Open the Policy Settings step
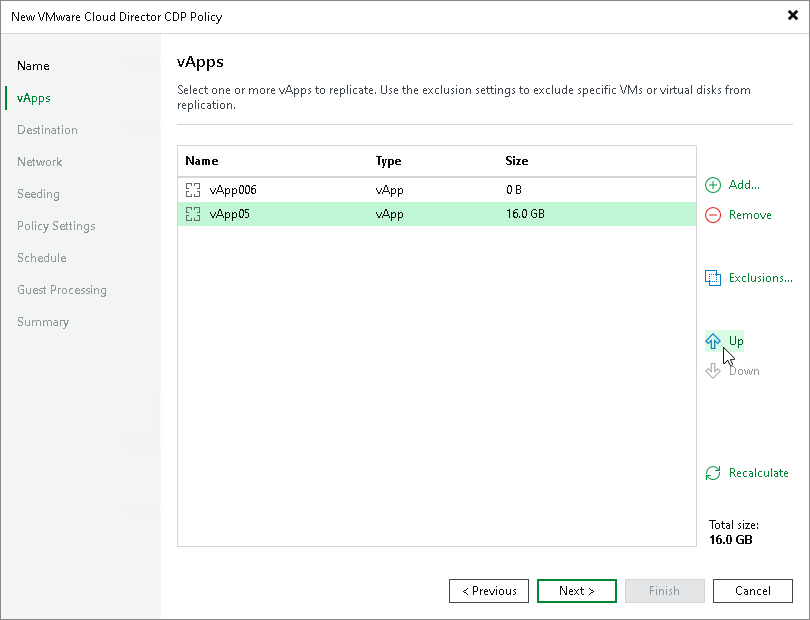 pos(56,226)
